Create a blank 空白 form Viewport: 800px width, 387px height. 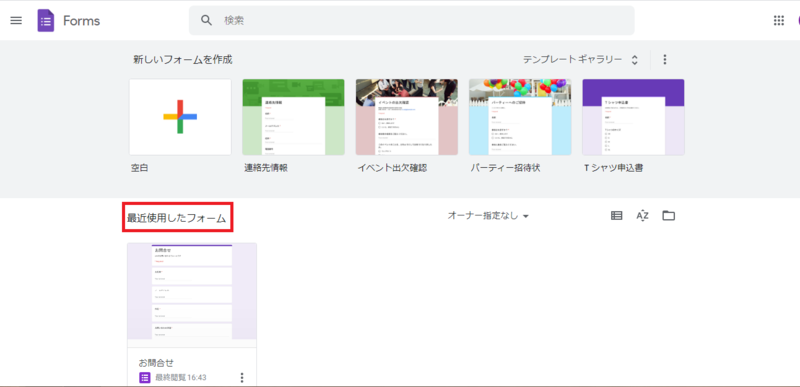click(180, 117)
